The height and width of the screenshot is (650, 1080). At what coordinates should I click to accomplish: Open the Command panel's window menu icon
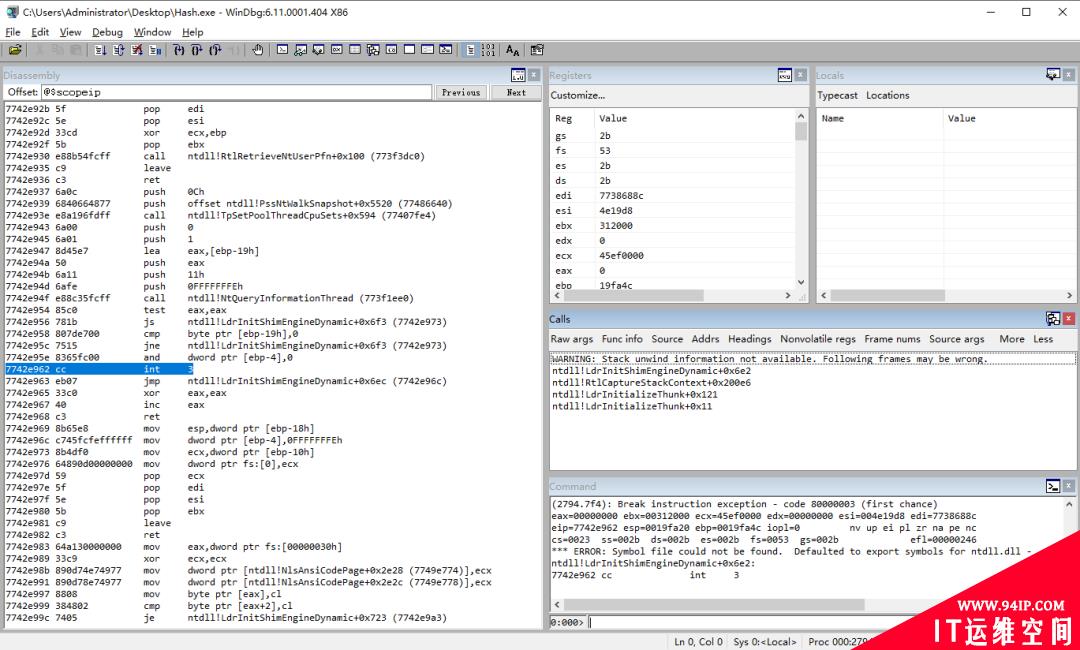pyautogui.click(x=1052, y=486)
